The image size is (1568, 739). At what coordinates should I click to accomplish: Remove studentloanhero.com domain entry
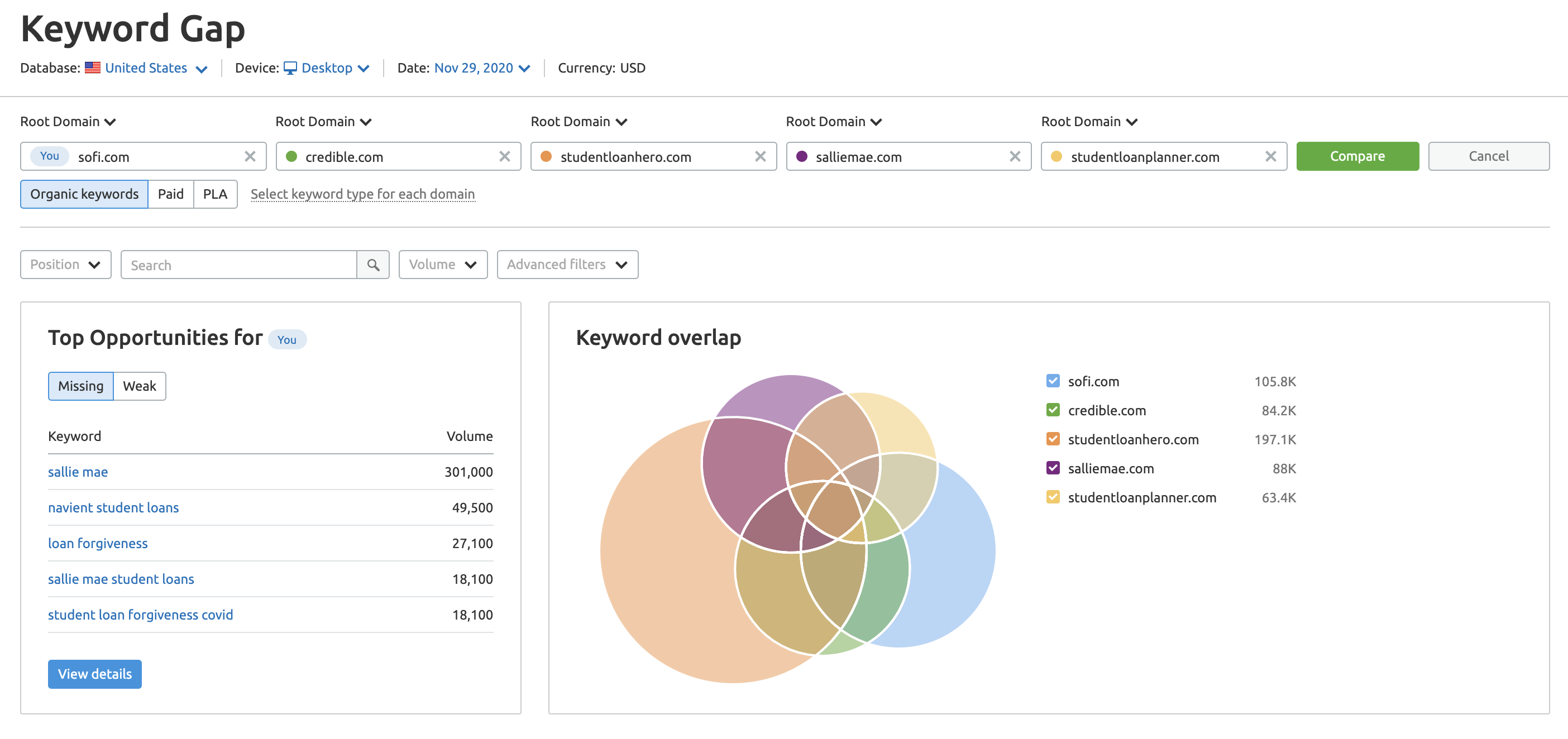[x=760, y=156]
